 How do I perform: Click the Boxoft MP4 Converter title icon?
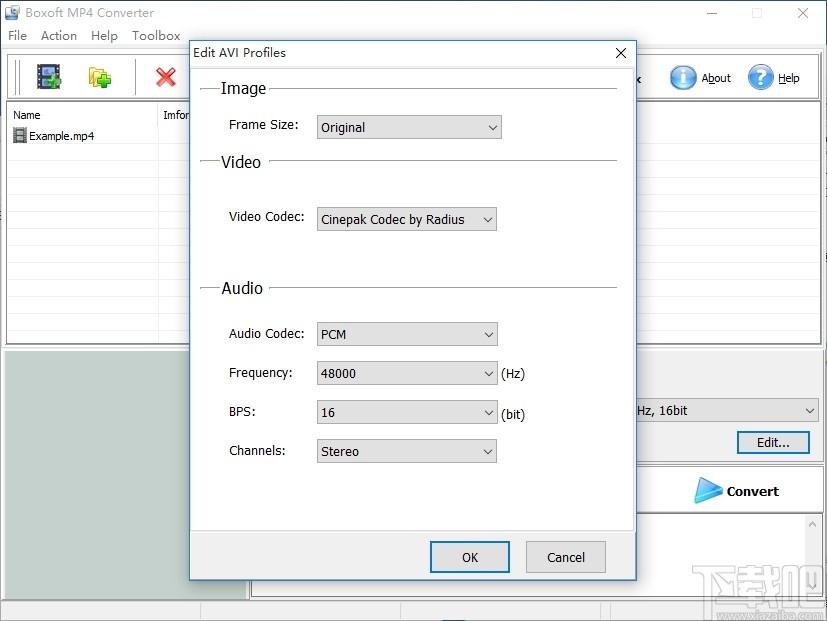[x=12, y=12]
